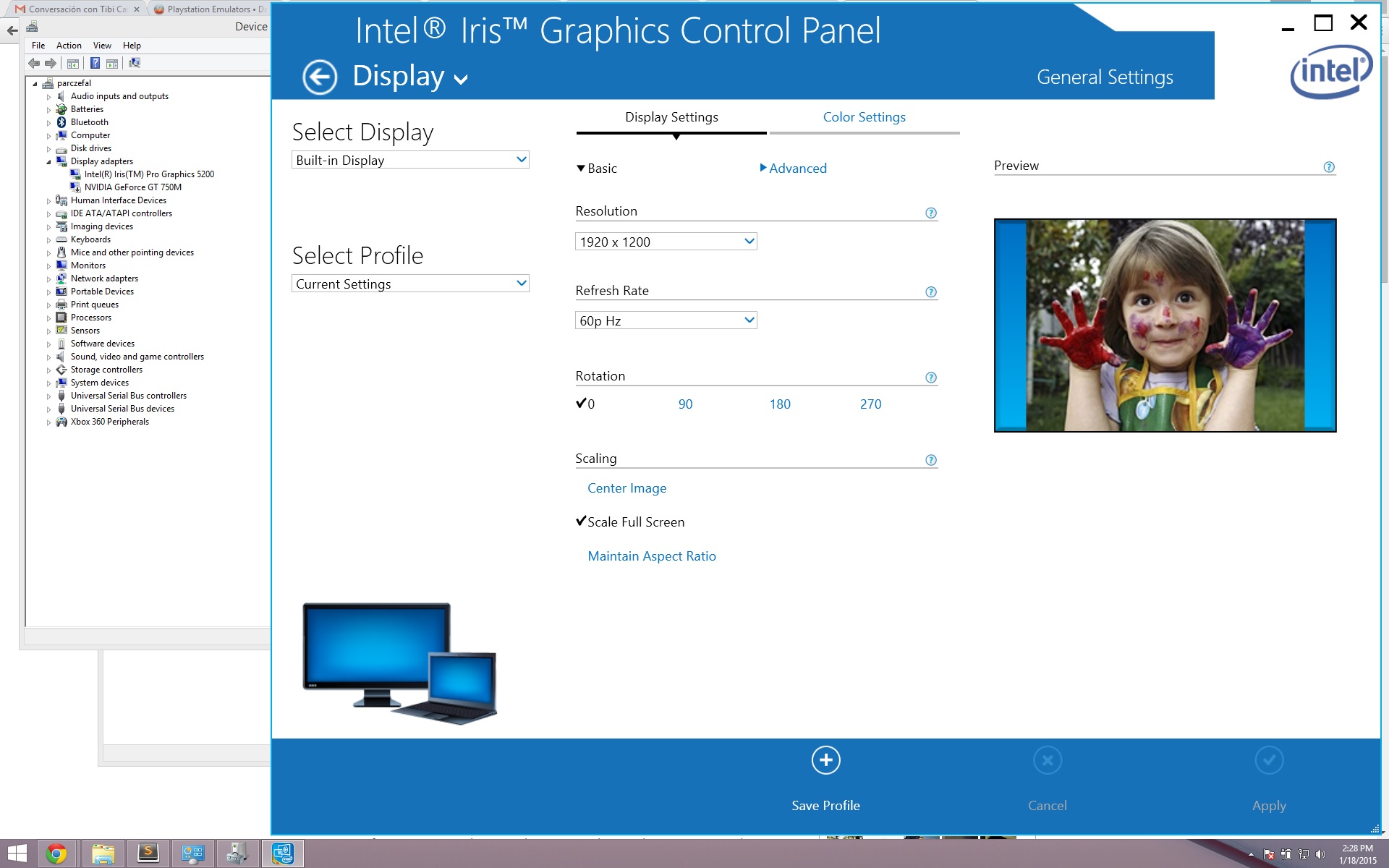Viewport: 1389px width, 868px height.
Task: Close the Conversación con Tibi Chrome tab
Action: [x=137, y=9]
